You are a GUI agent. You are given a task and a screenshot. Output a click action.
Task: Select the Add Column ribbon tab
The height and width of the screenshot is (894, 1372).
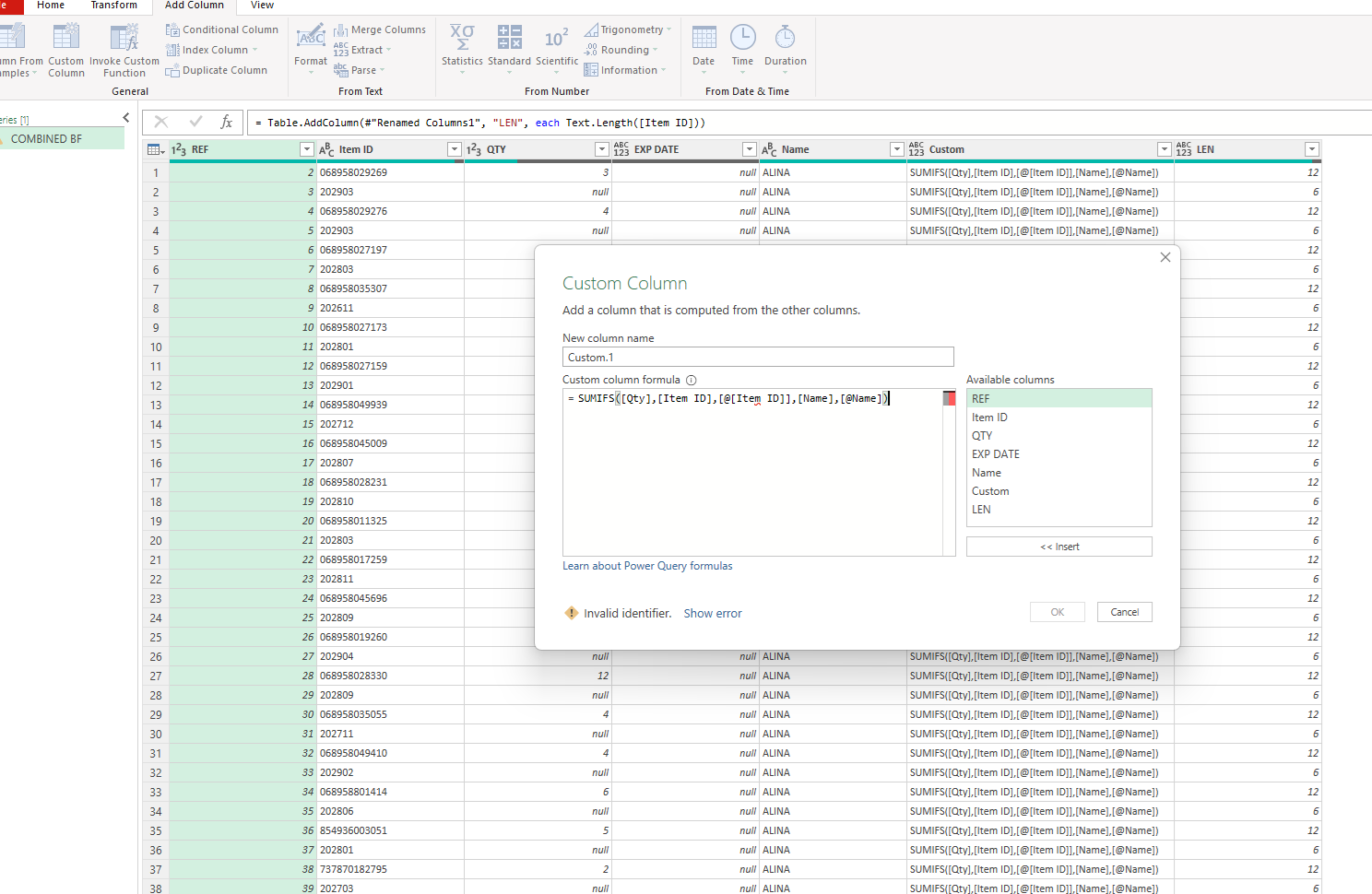[x=195, y=6]
